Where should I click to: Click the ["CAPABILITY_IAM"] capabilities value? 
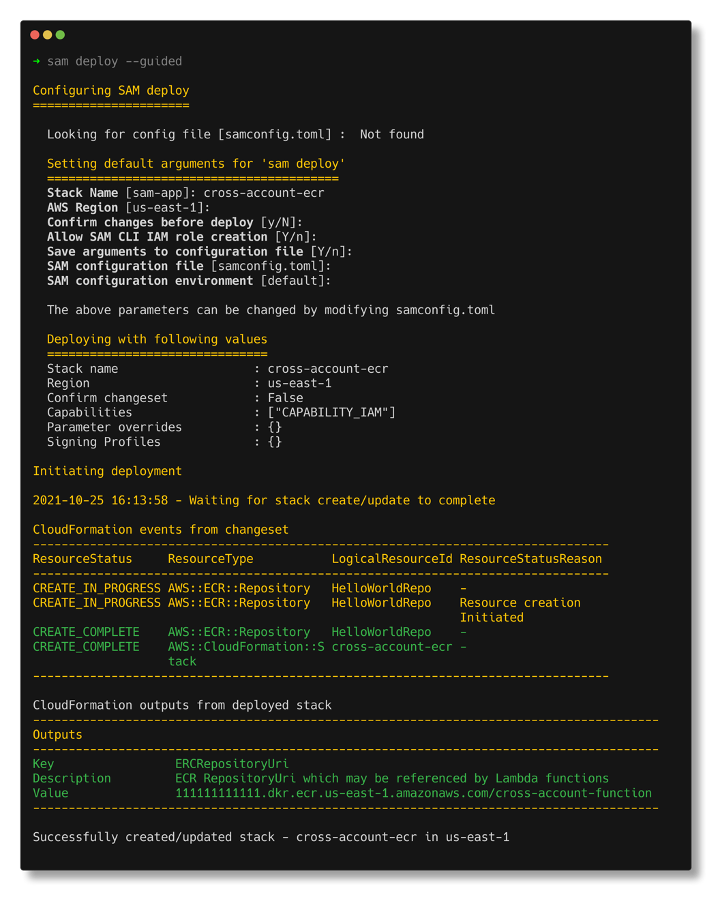(x=331, y=412)
